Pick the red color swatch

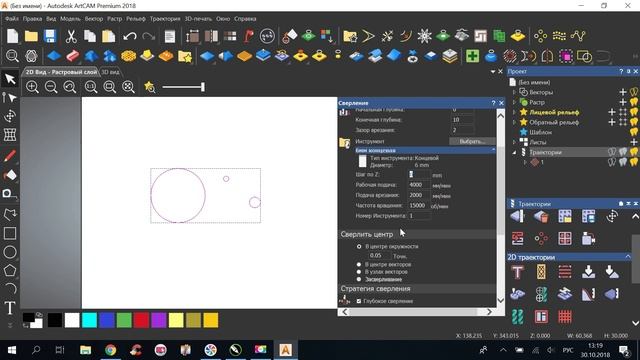point(141,320)
